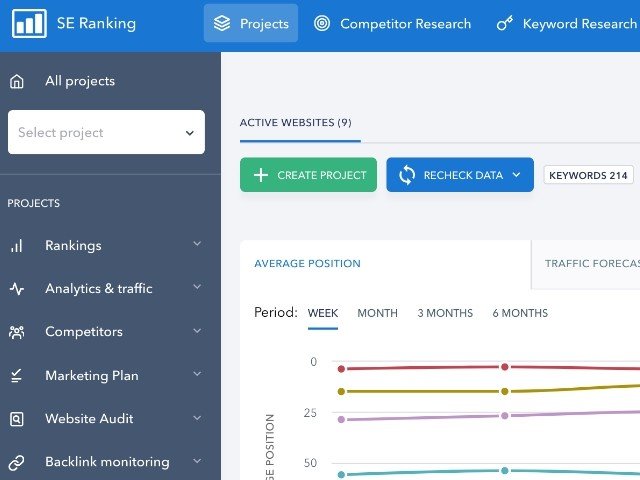Click the refresh arrows icon on Recheck Data
This screenshot has width=640, height=480.
point(407,175)
